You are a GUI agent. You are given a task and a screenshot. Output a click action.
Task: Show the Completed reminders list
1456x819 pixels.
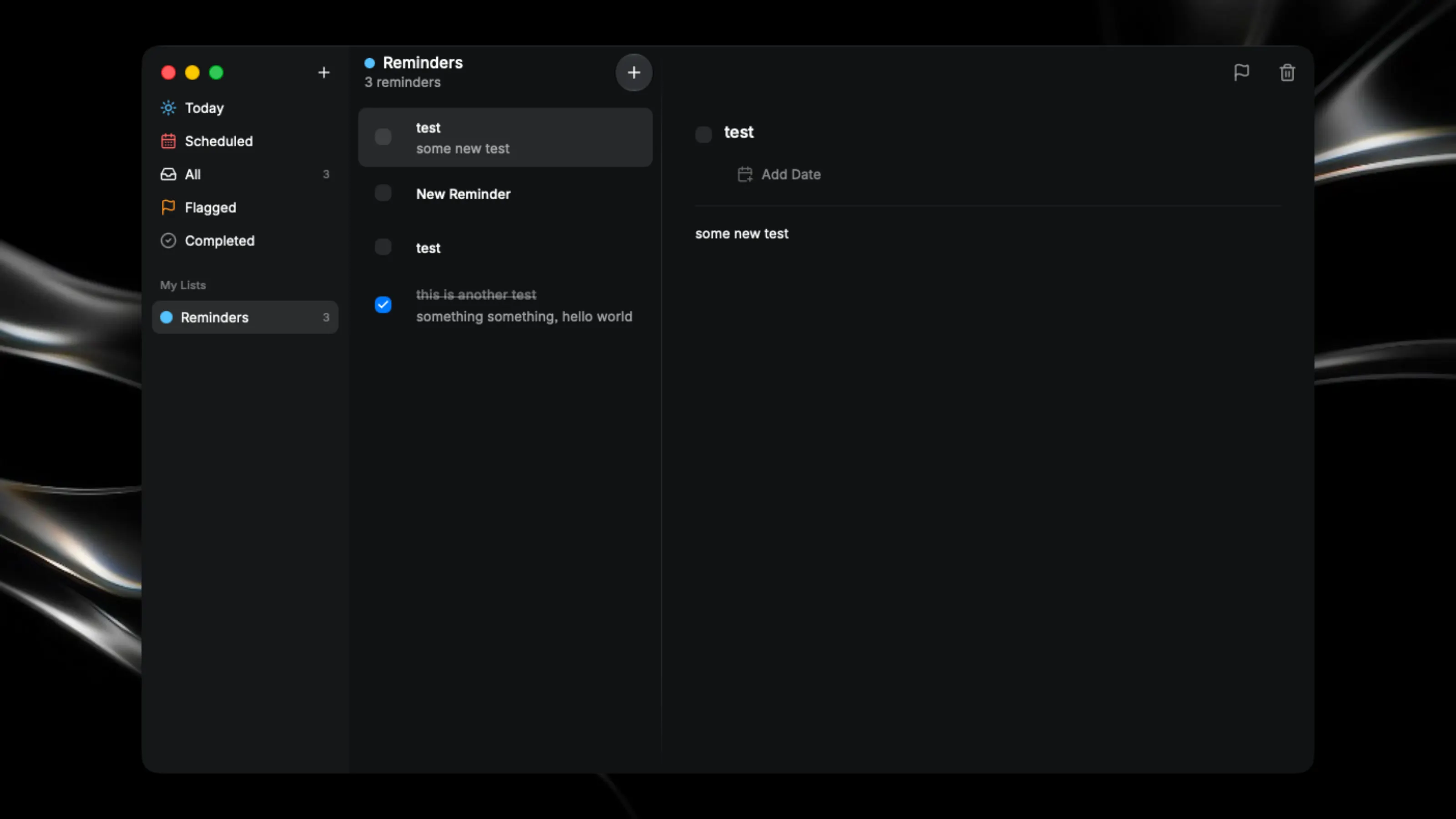tap(245, 240)
